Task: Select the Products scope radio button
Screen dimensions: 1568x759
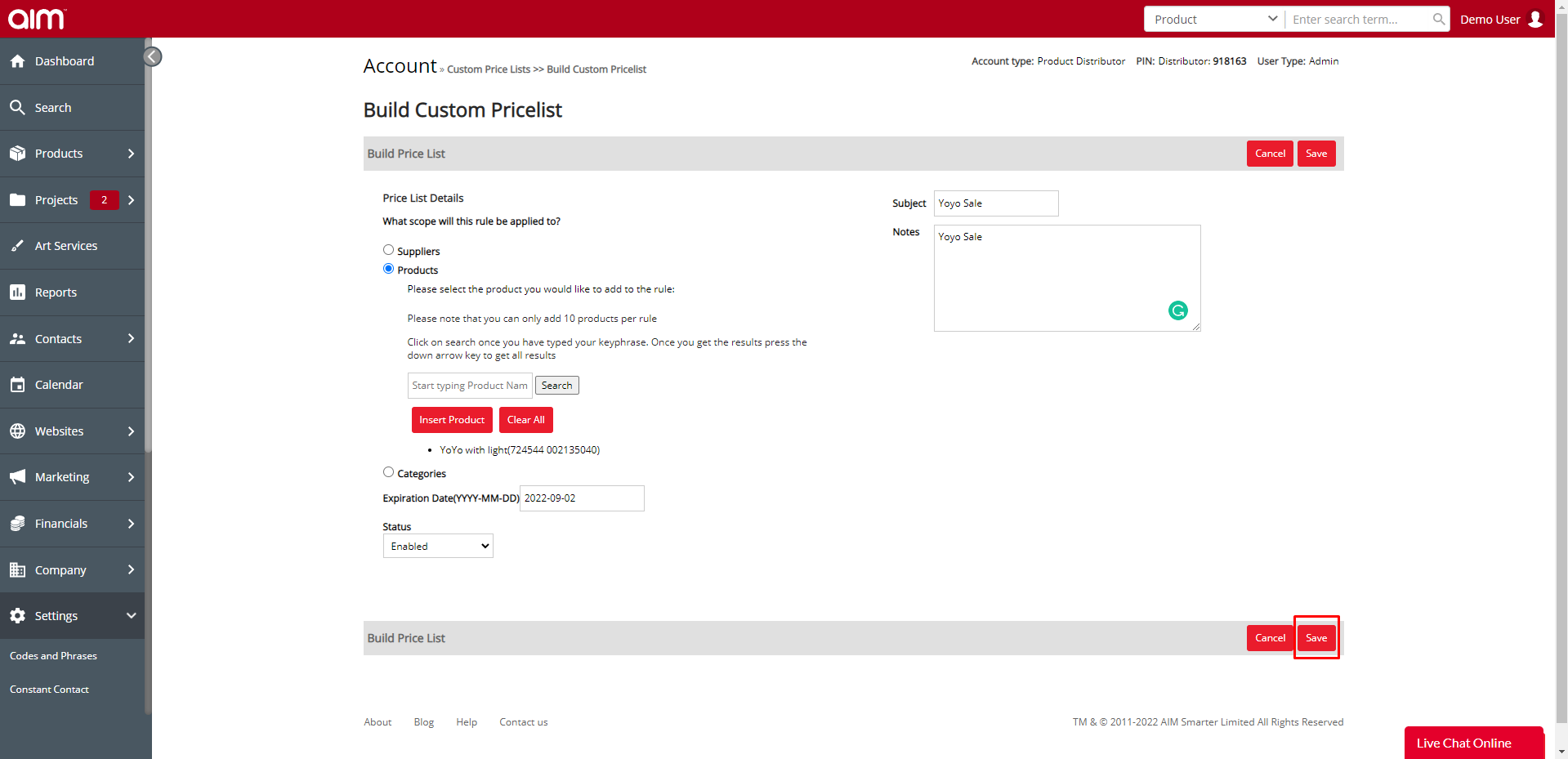Action: coord(388,269)
